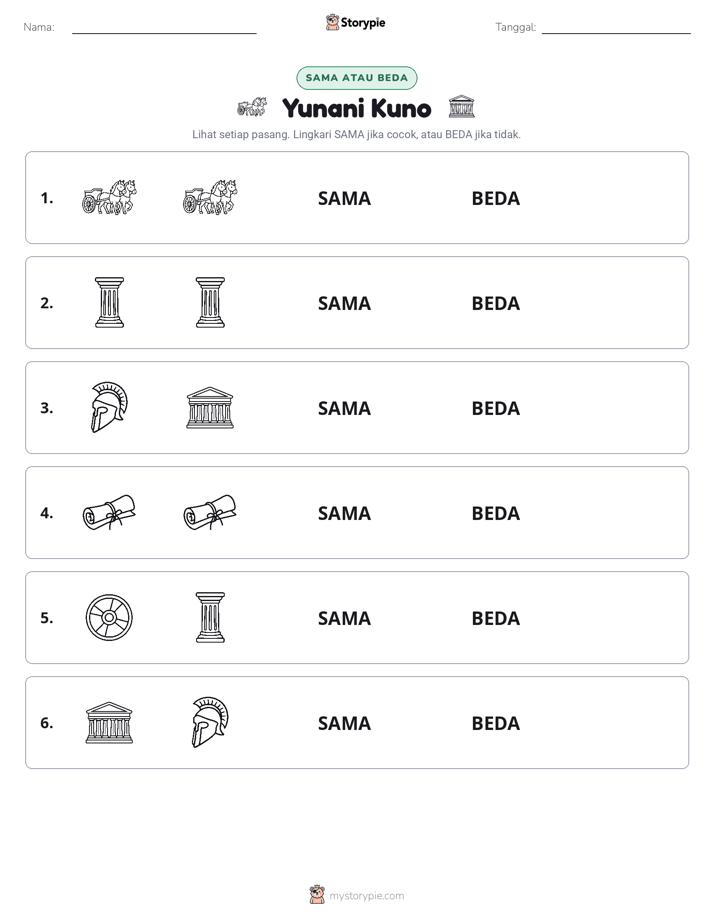Click the helmet picture in row 6

point(210,722)
